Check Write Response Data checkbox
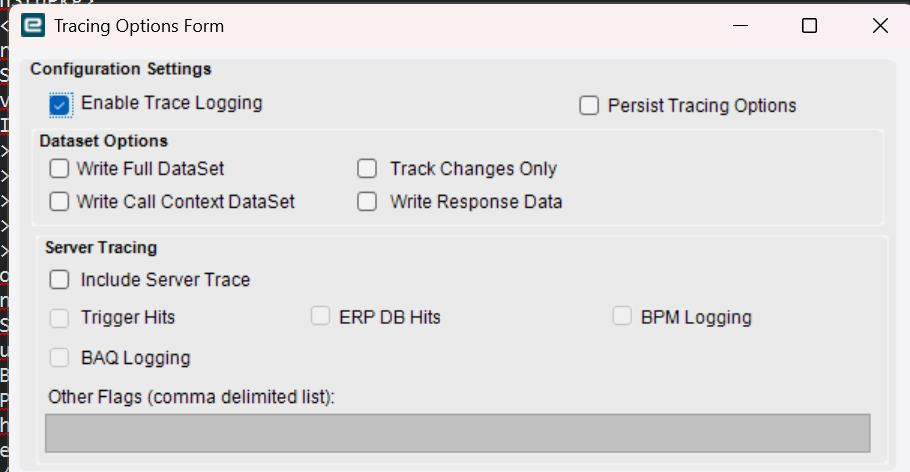 pyautogui.click(x=368, y=202)
